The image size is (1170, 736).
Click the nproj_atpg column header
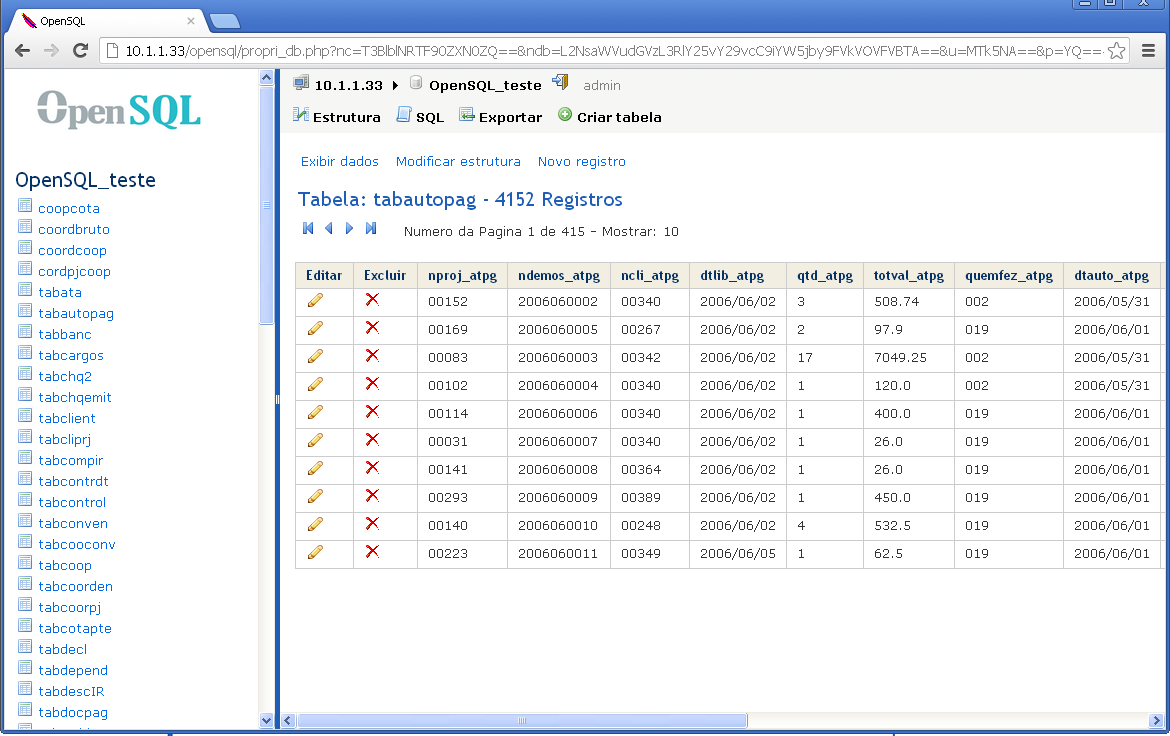click(463, 275)
